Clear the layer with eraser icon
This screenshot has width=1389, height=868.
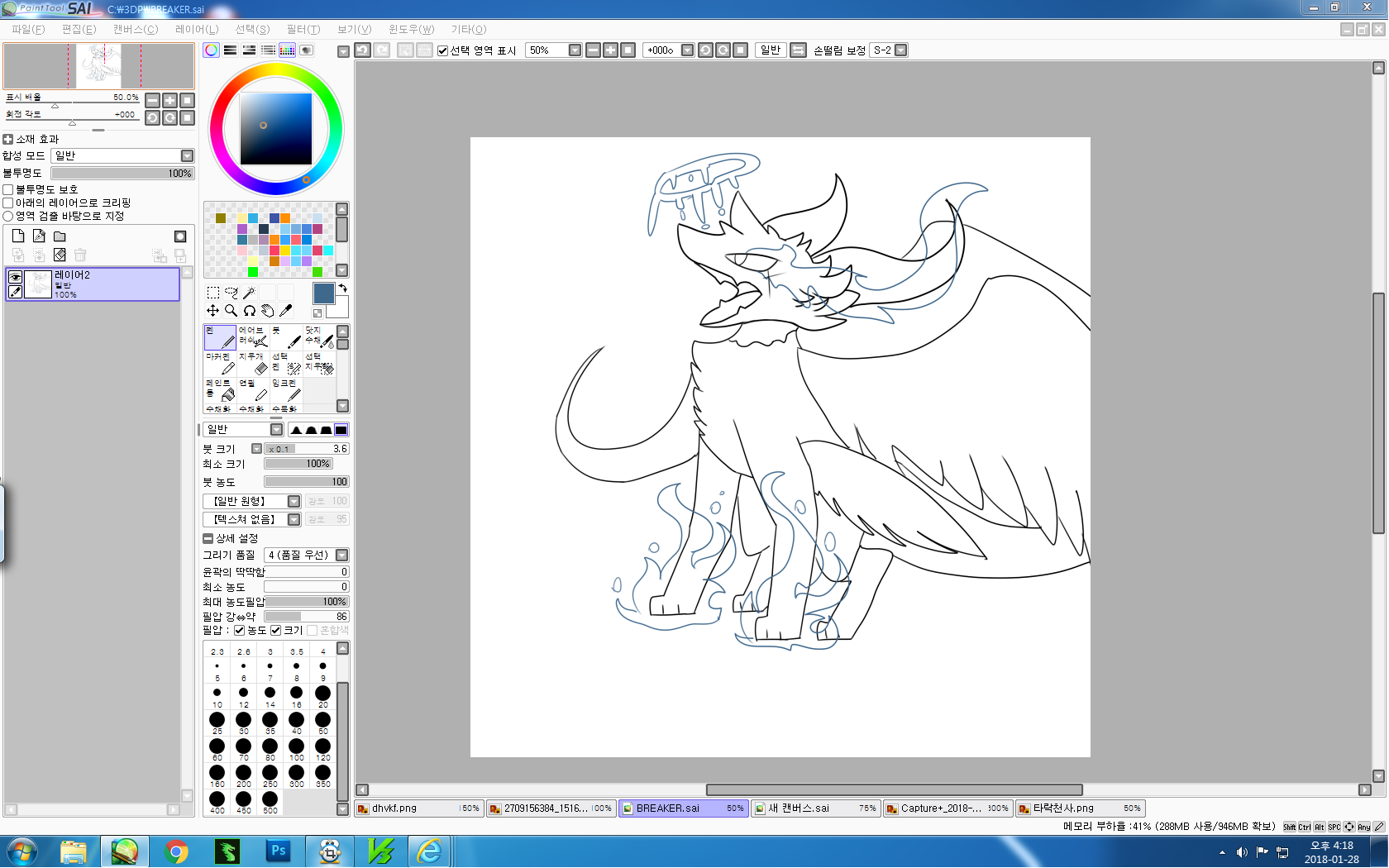[60, 255]
